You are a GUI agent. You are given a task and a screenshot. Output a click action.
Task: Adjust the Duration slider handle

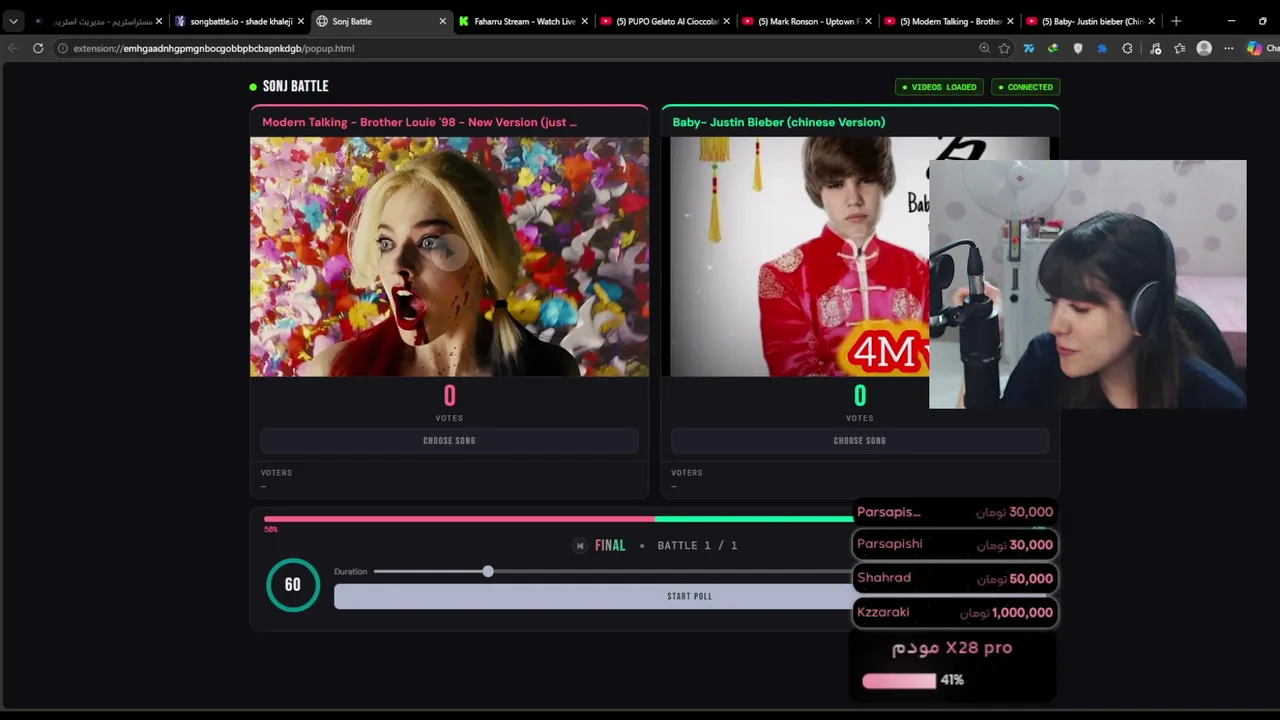coord(488,571)
